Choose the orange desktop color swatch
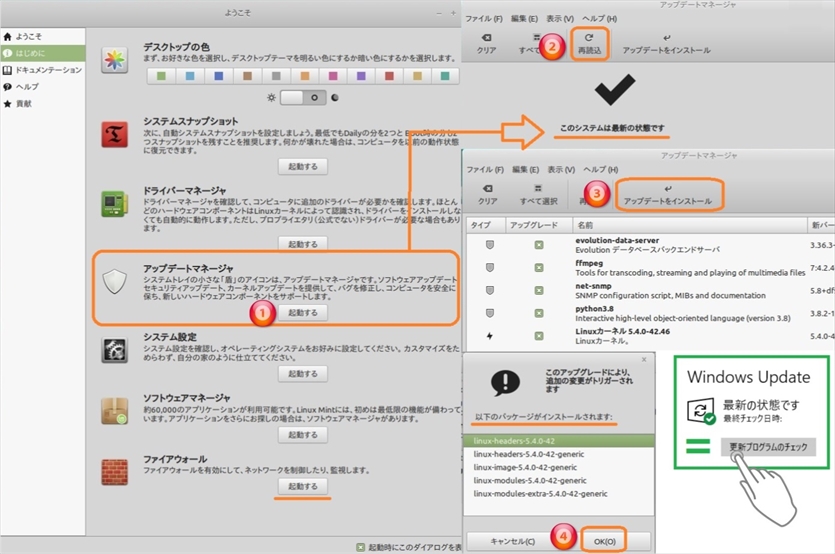 (x=305, y=76)
